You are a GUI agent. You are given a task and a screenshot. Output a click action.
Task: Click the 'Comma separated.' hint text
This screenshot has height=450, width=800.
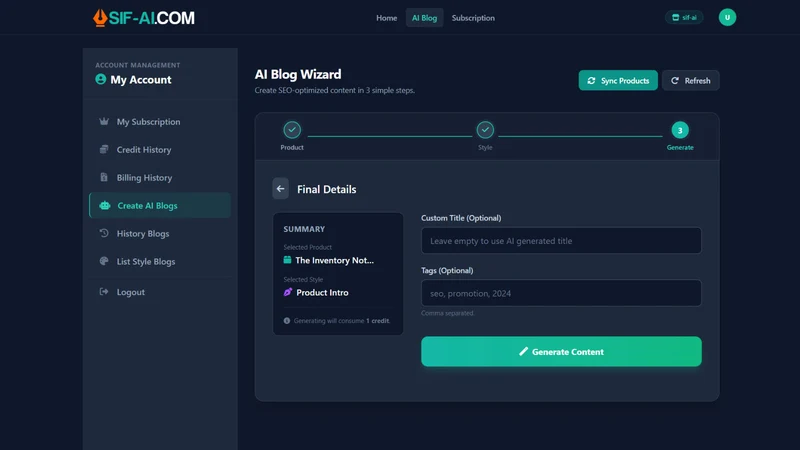(447, 313)
